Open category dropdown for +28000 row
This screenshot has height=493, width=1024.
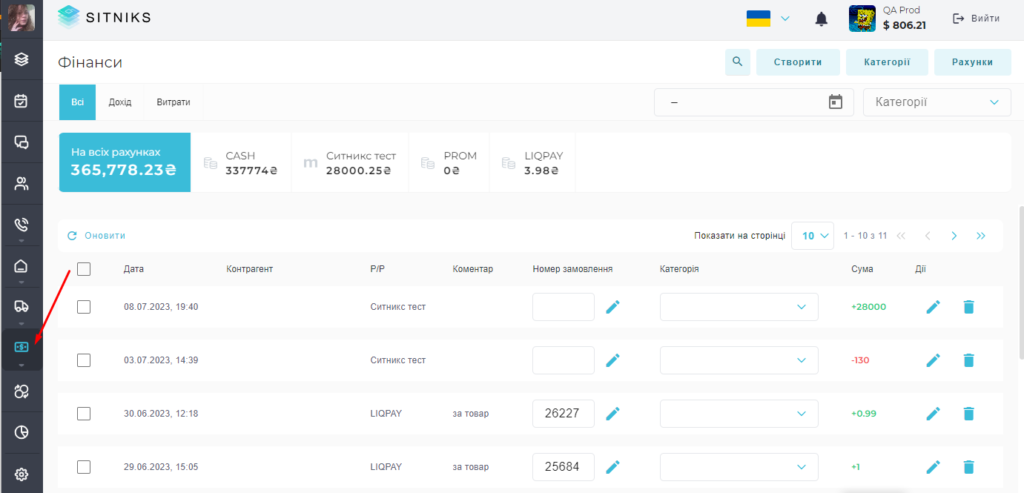739,307
